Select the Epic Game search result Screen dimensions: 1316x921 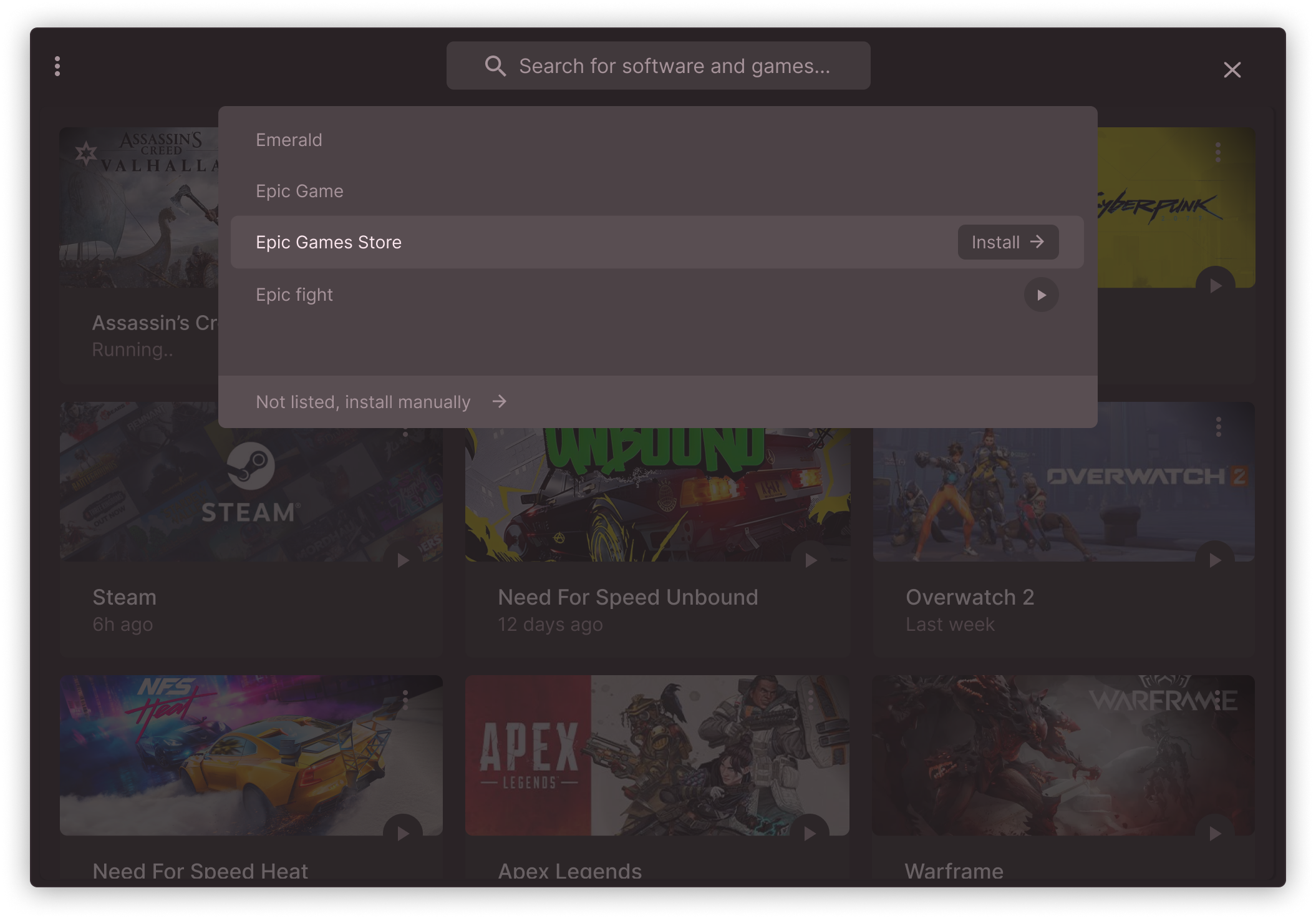(299, 192)
